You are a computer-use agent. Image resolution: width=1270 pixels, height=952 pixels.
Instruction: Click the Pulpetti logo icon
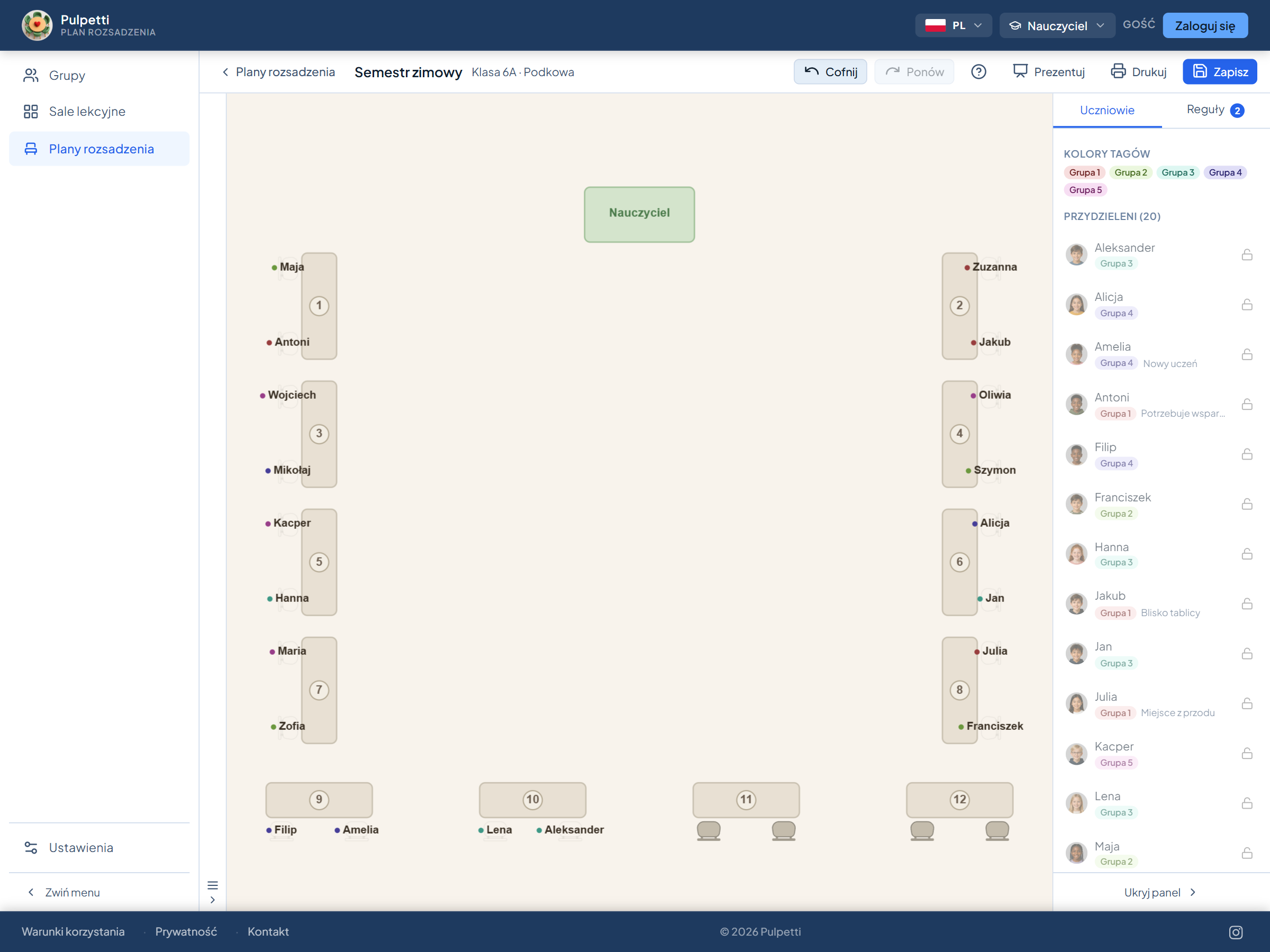[x=38, y=25]
